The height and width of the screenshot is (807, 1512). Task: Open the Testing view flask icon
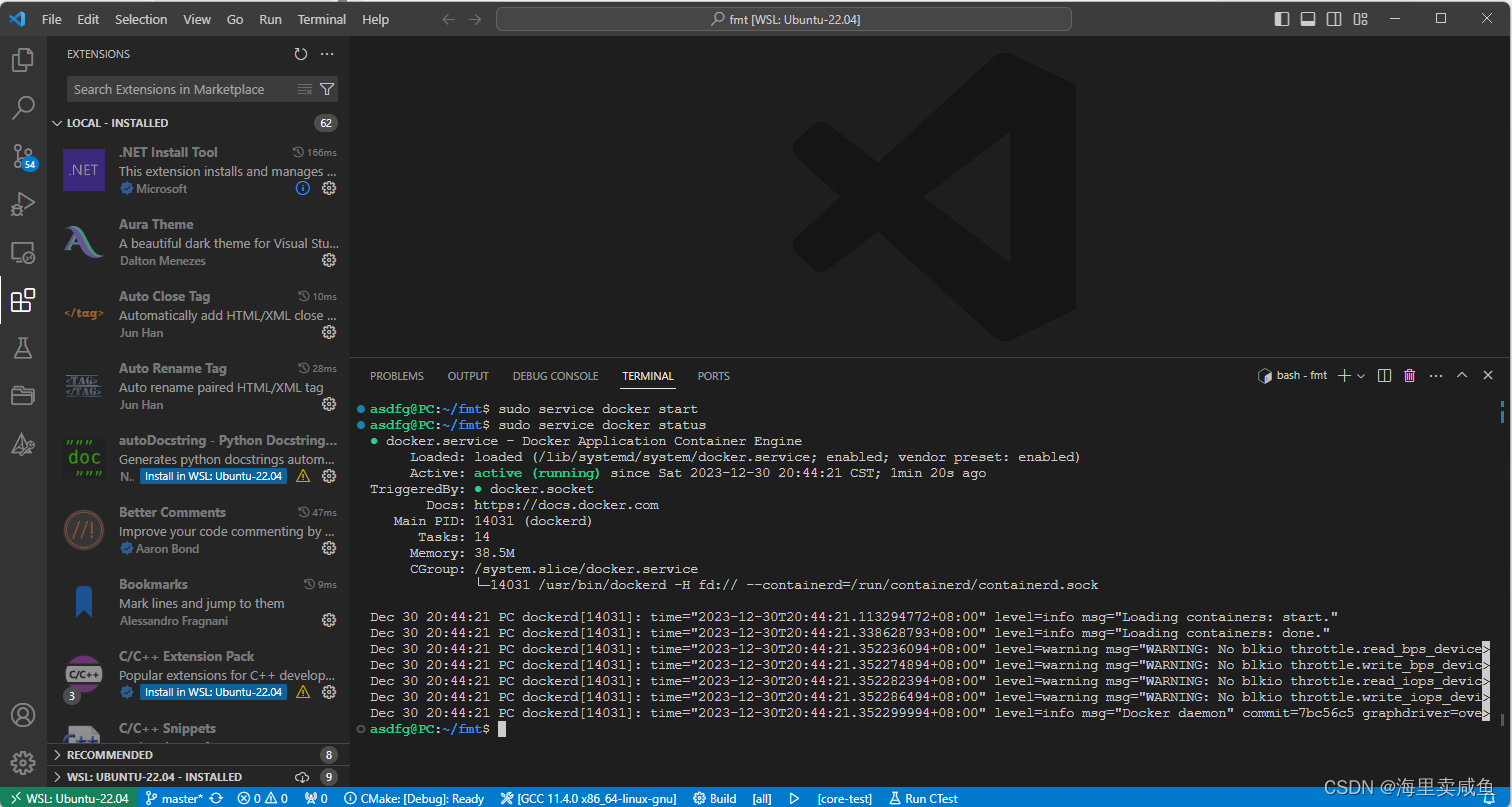click(23, 347)
